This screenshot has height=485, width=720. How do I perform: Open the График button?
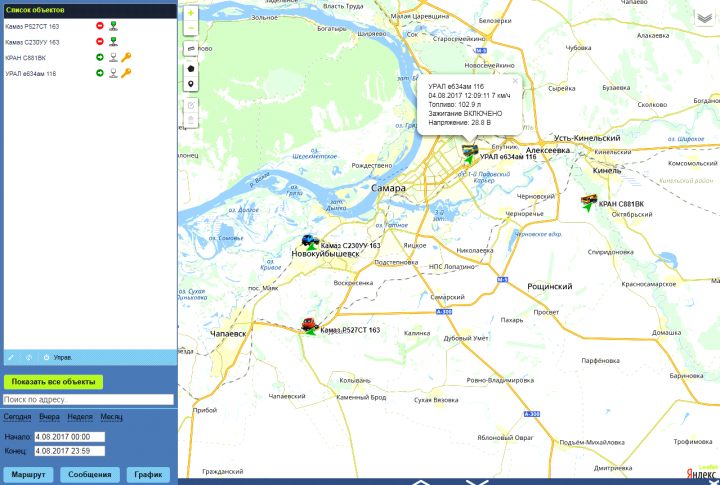tap(148, 474)
